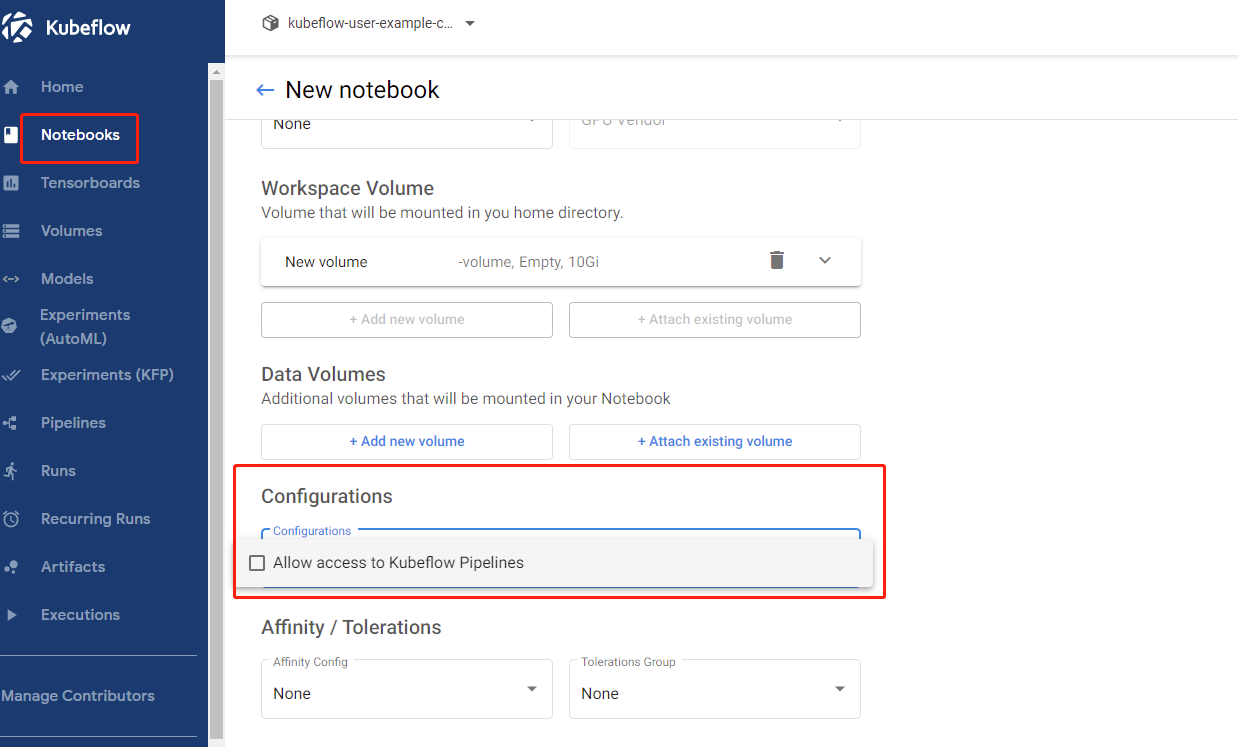Click the Pipelines graph icon
Screen dimensions: 1238x747
(11, 423)
